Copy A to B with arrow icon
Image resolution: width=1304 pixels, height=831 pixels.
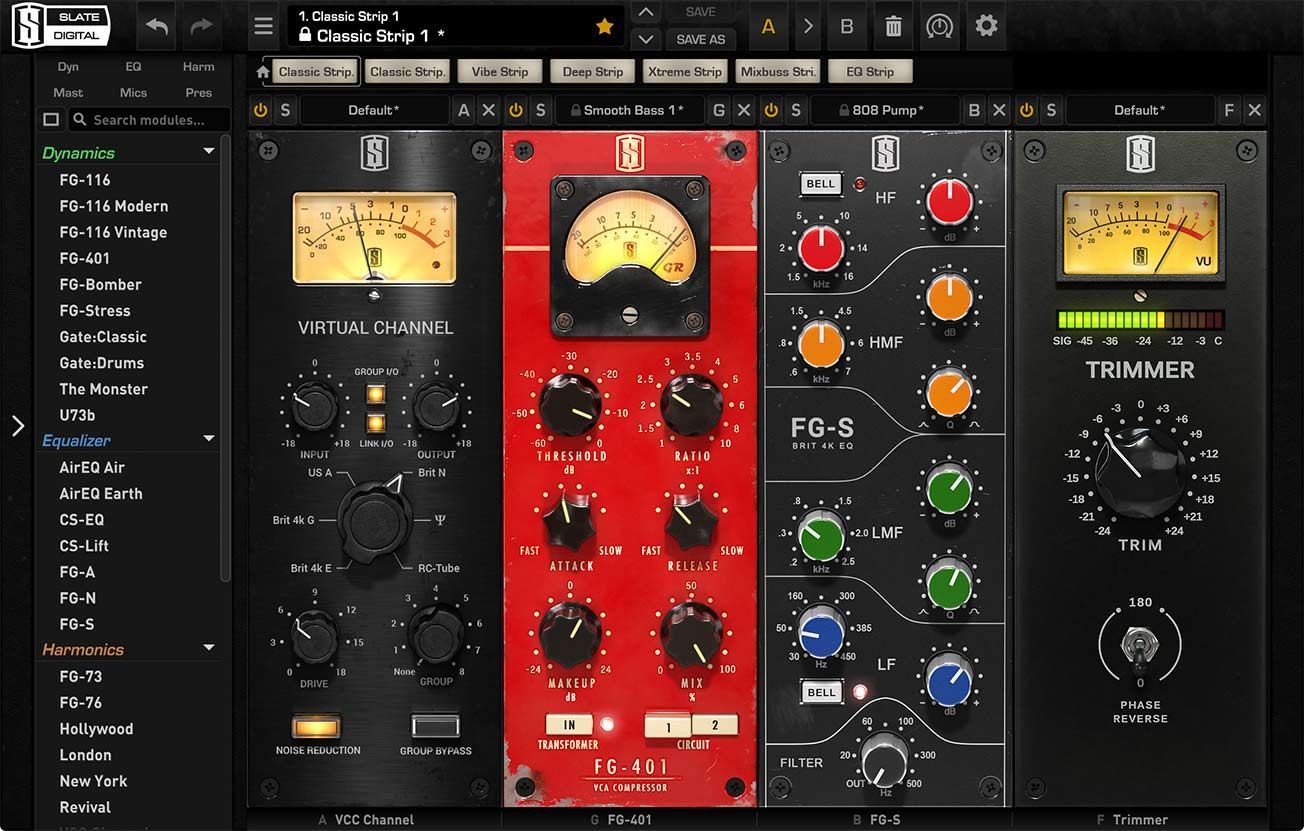pyautogui.click(x=808, y=27)
